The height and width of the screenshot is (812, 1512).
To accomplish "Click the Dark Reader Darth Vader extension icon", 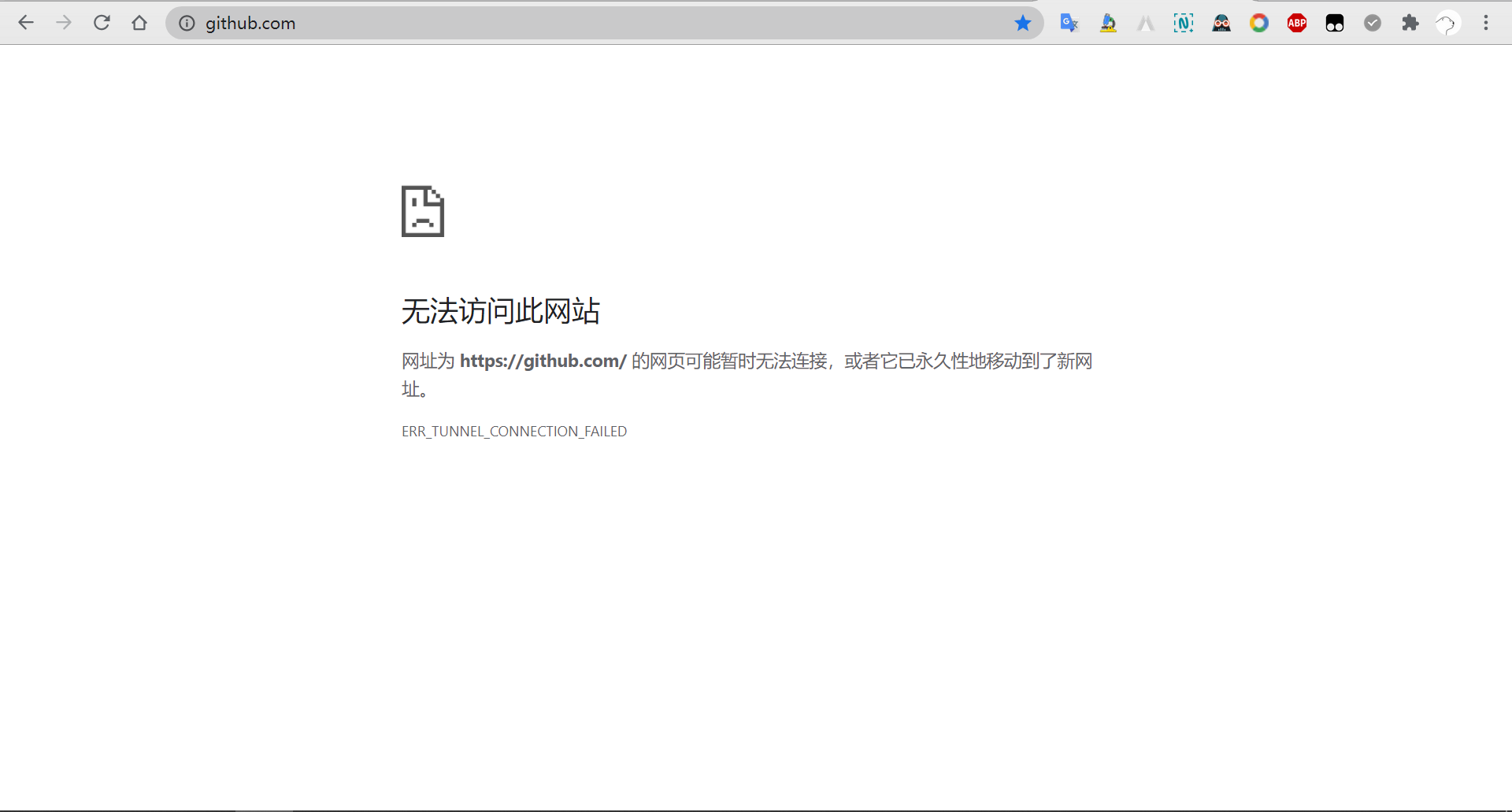I will tap(1221, 23).
